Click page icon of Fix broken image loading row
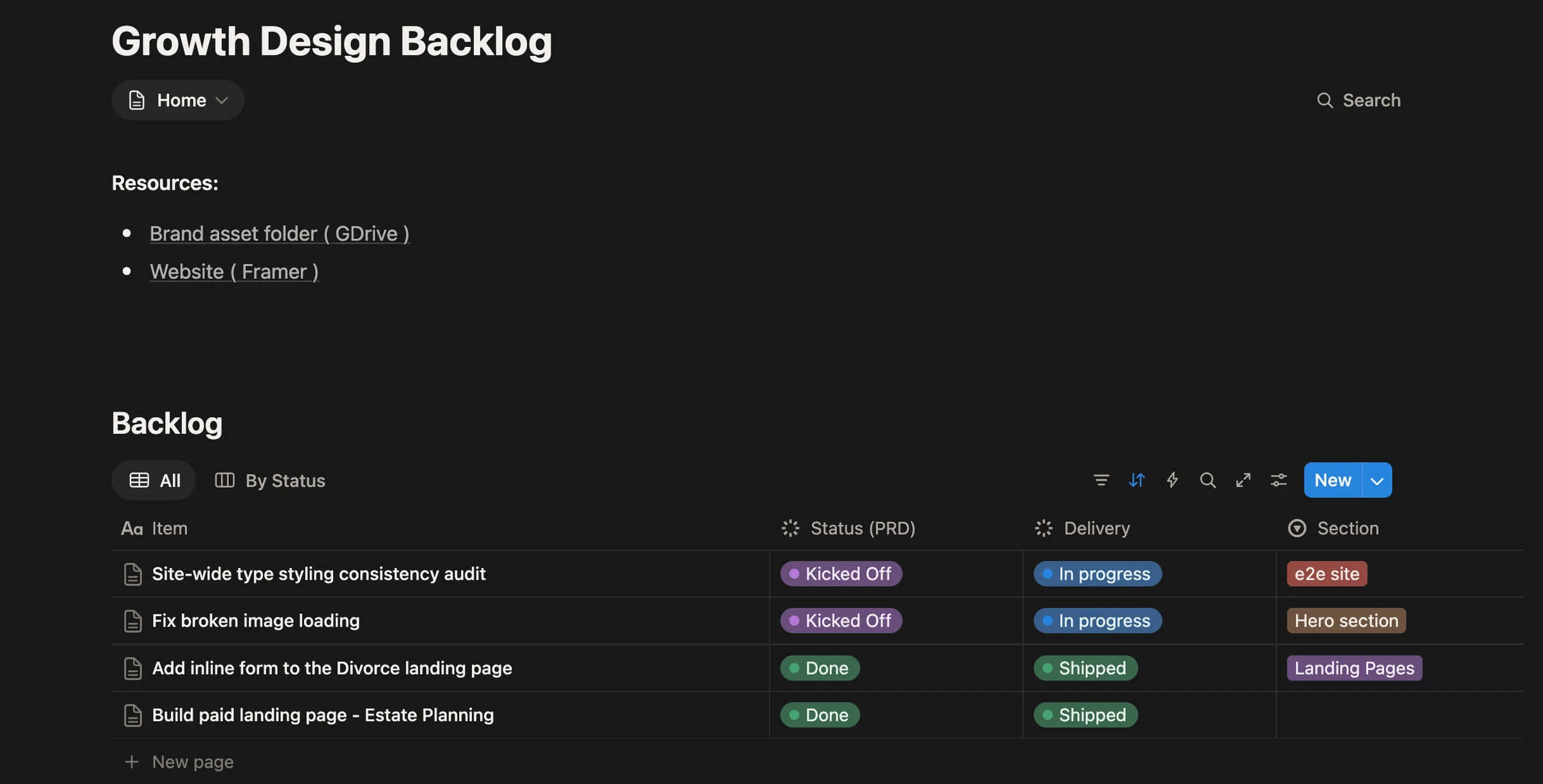 132,621
